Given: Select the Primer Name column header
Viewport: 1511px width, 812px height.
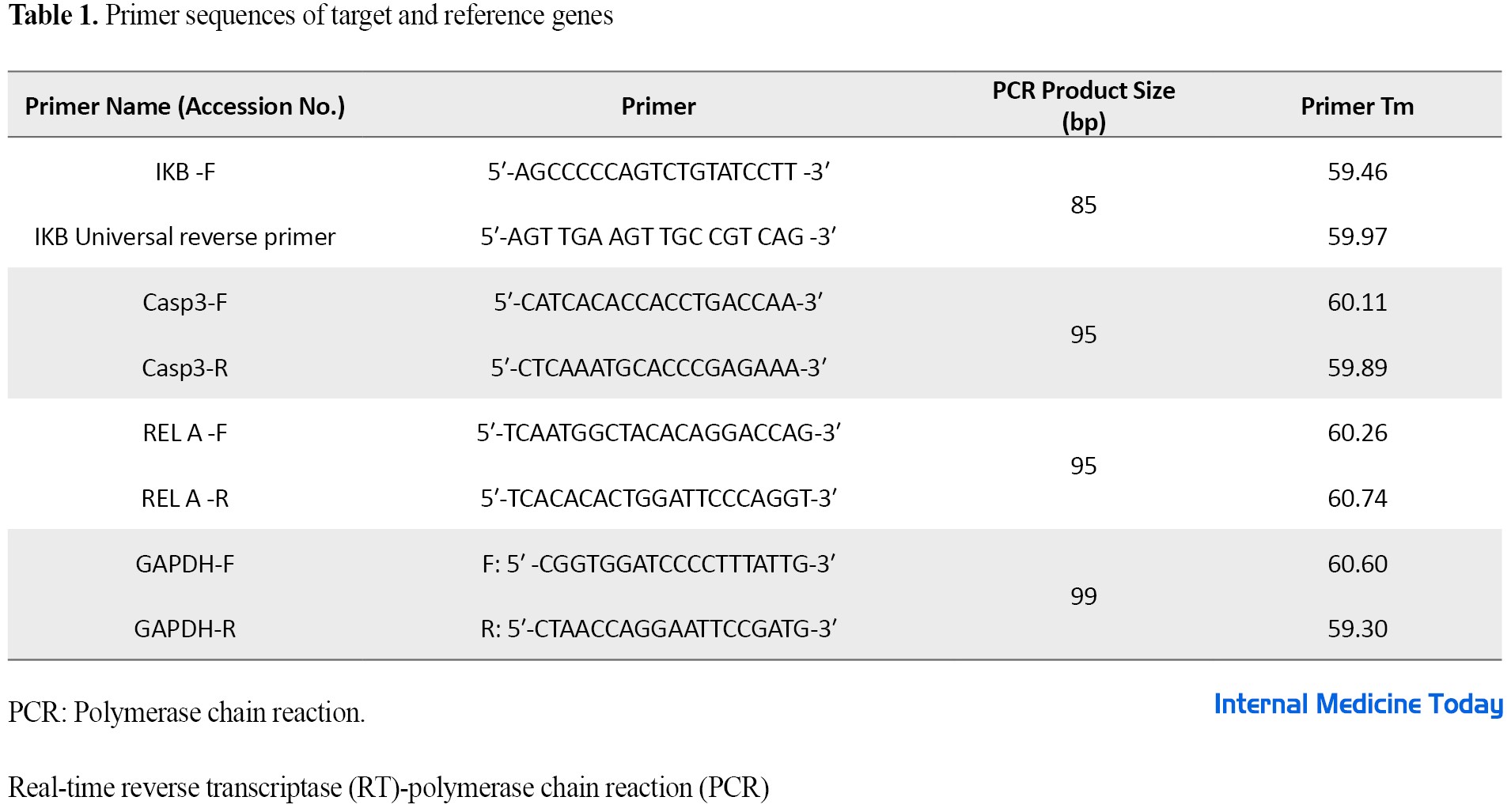Looking at the screenshot, I should pos(185,106).
